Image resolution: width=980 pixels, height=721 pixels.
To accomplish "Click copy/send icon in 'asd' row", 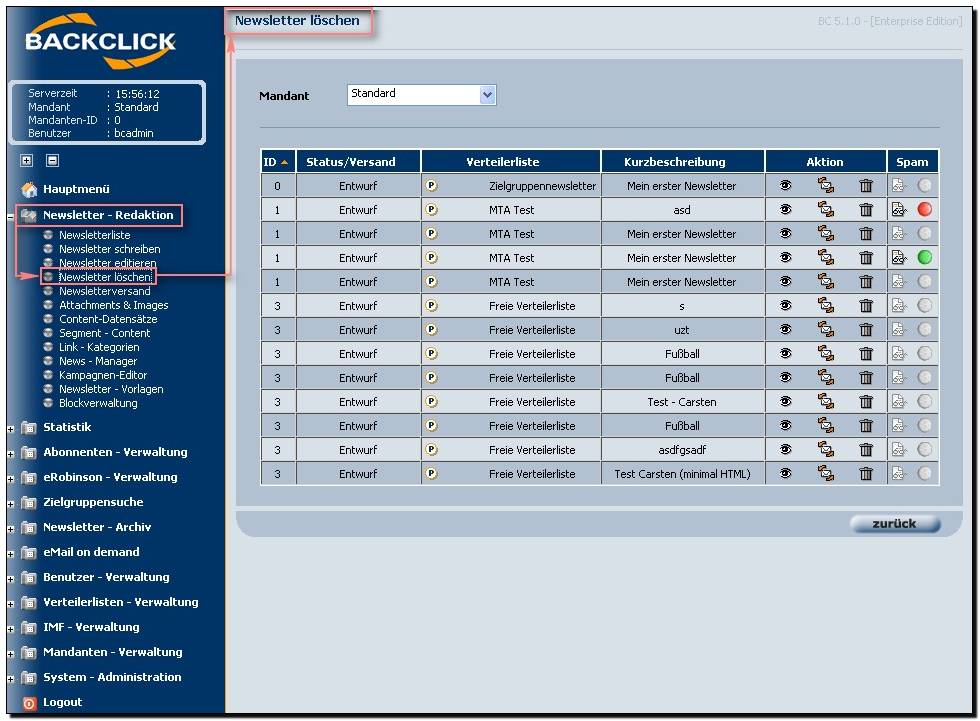I will pos(826,209).
